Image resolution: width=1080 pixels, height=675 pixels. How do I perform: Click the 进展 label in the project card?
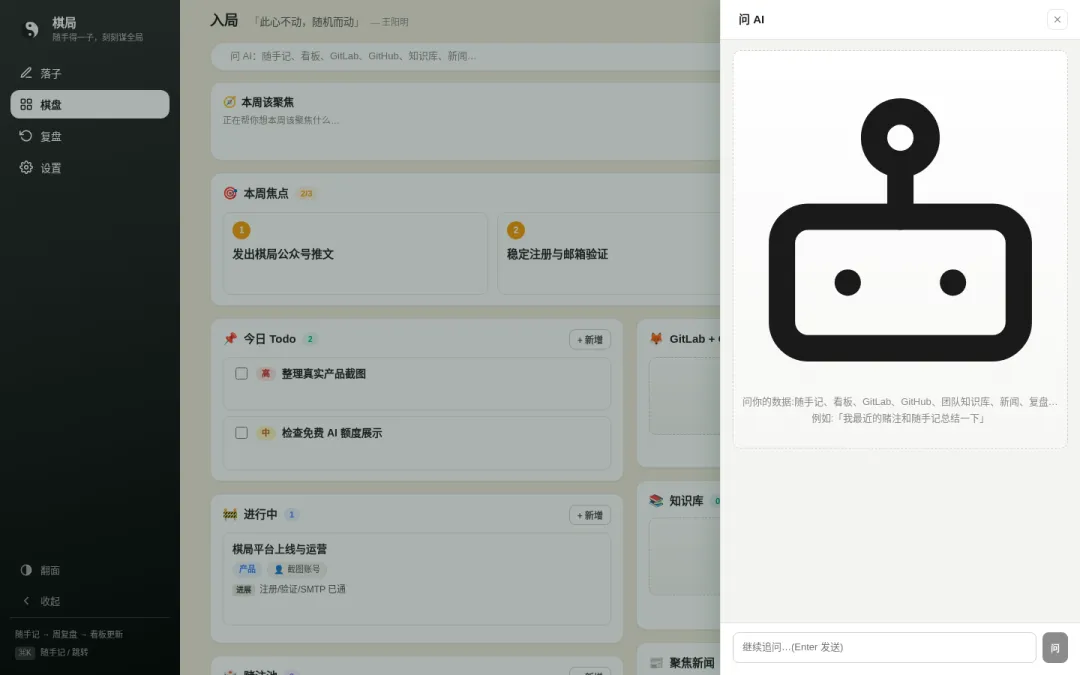pos(243,590)
